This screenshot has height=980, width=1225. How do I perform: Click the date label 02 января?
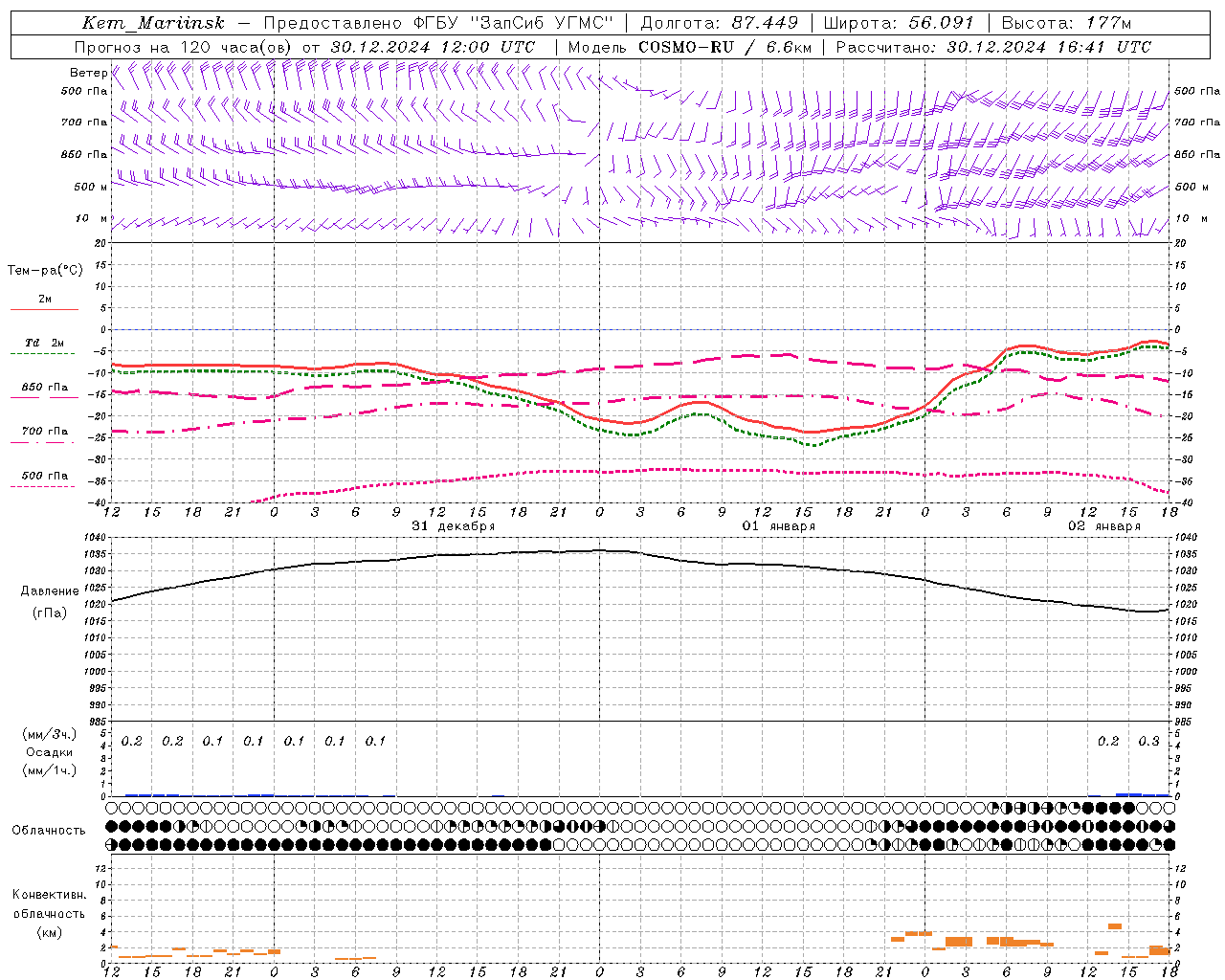[x=1104, y=526]
